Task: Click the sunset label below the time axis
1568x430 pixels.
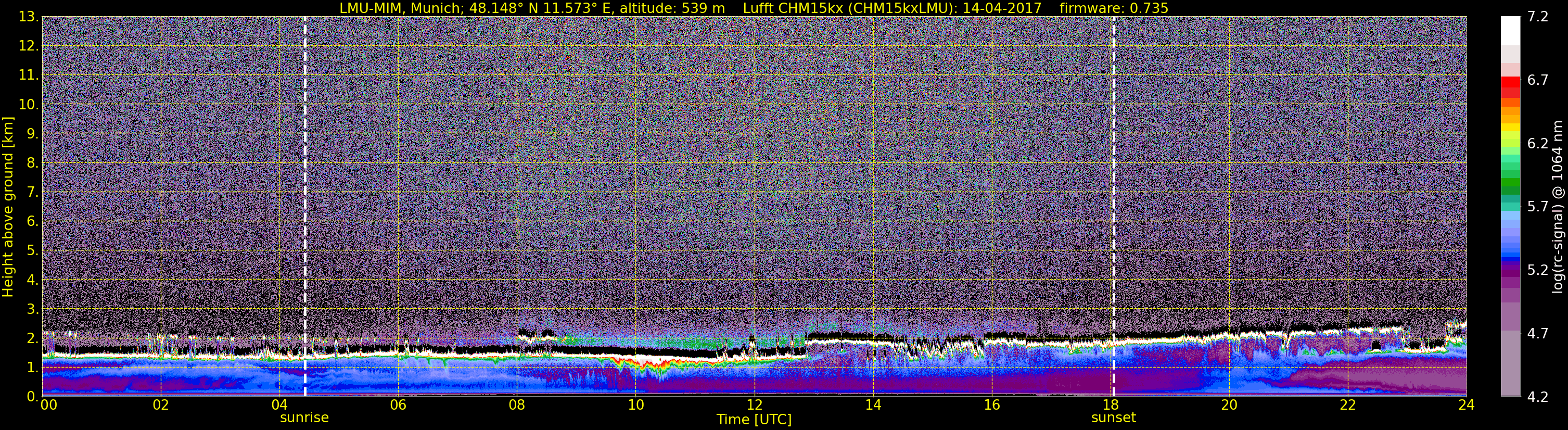Action: click(x=1113, y=418)
